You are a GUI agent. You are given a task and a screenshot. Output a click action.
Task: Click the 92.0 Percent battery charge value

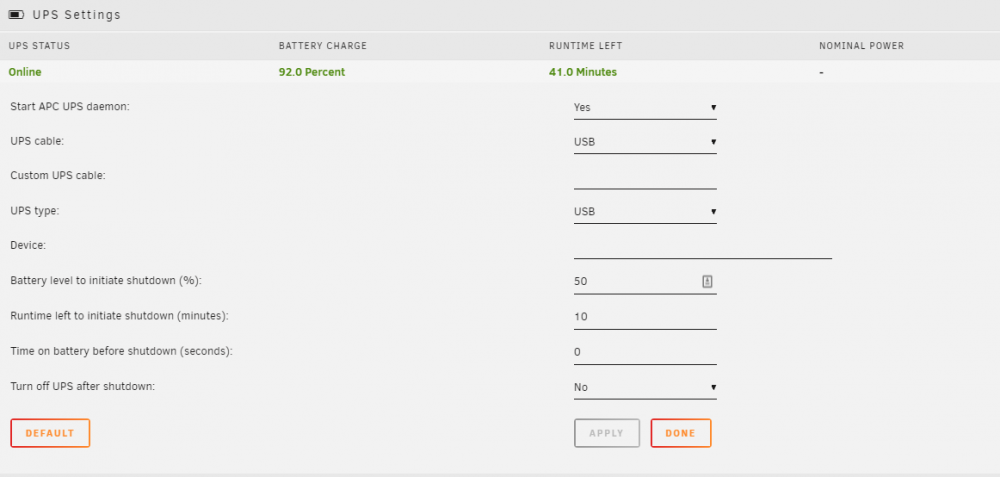pos(312,72)
